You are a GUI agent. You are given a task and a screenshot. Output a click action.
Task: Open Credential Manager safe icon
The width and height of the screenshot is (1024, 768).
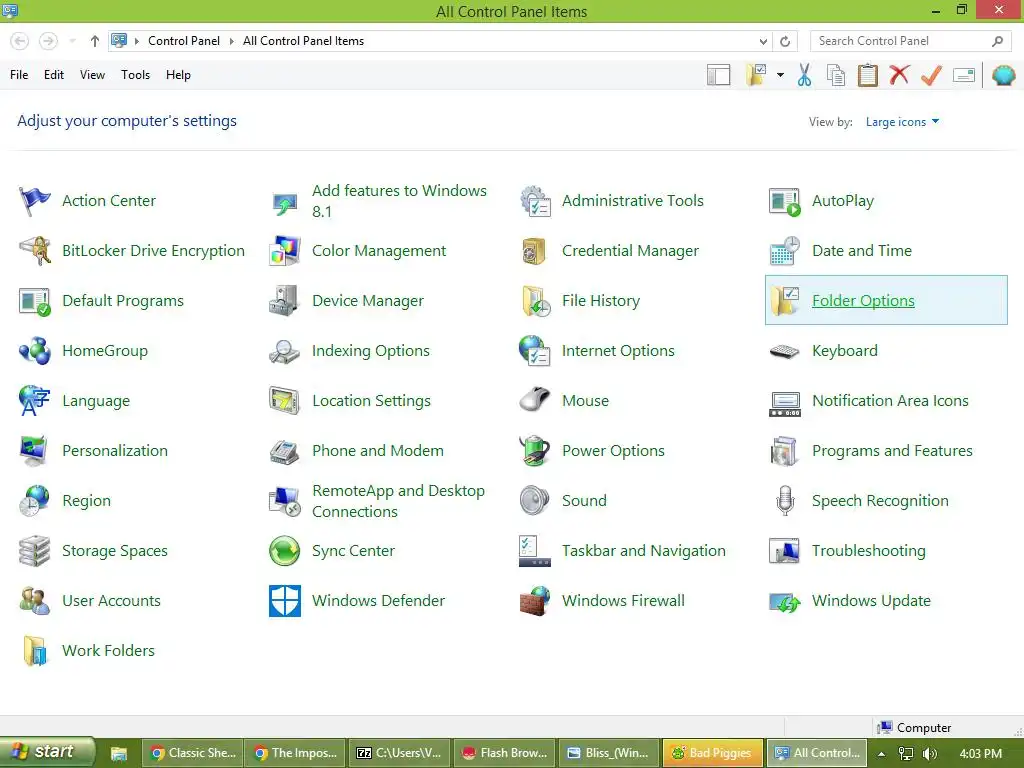click(x=535, y=251)
